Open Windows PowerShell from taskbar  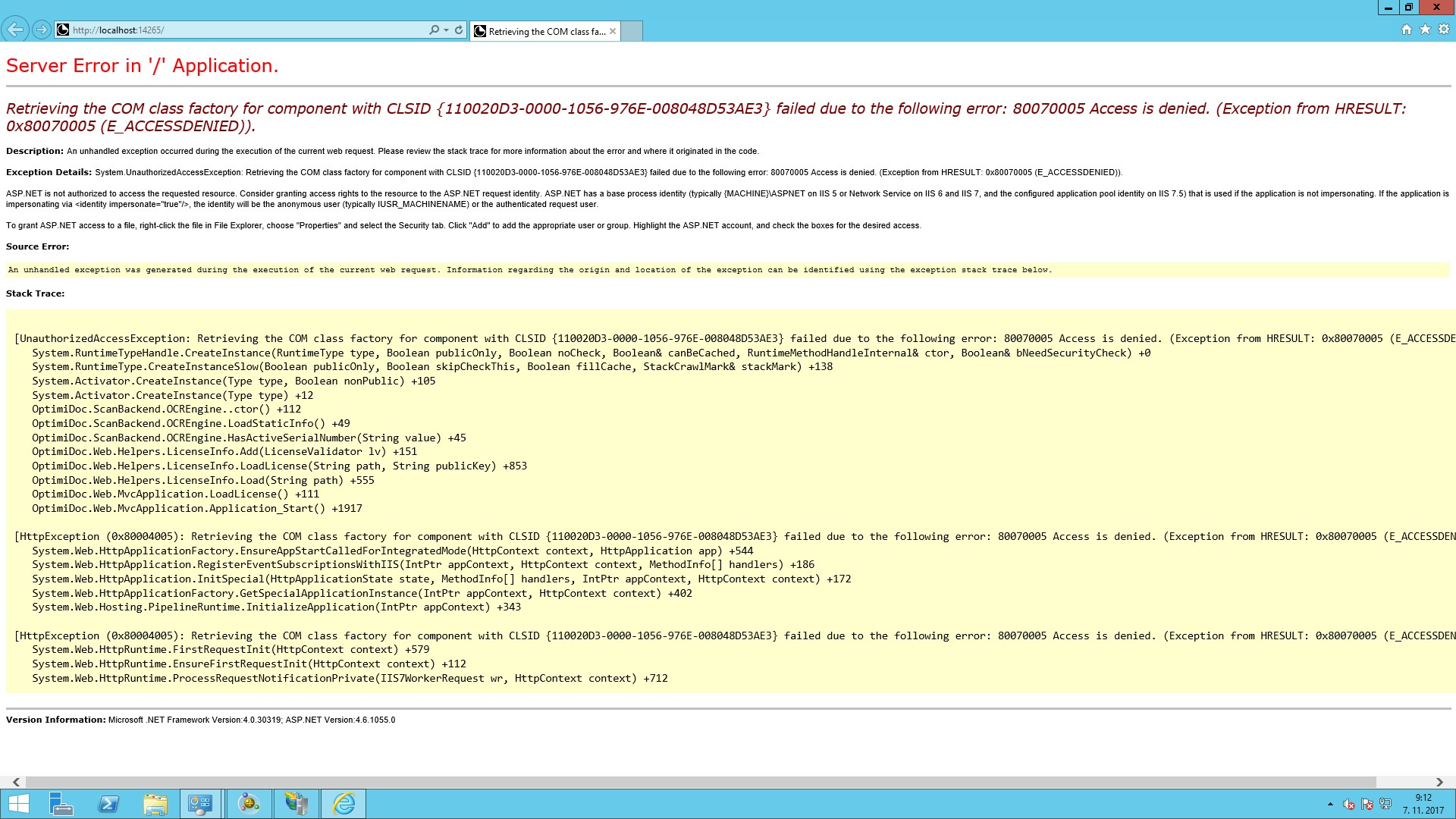tap(108, 804)
